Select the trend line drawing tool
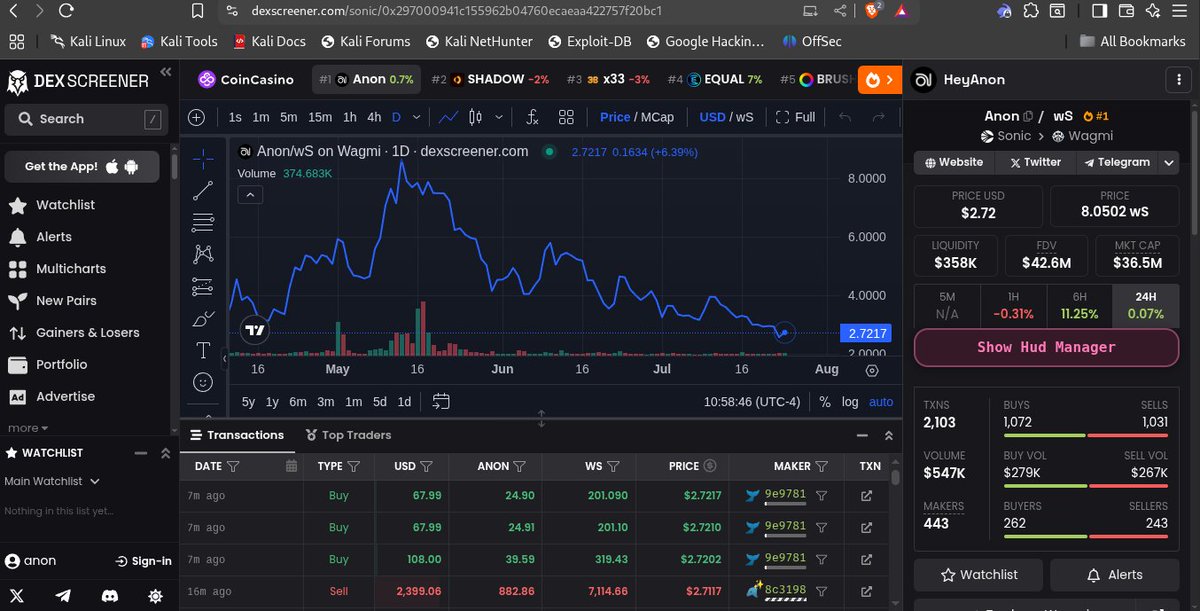Screen dimensions: 1200x611 click(203, 190)
